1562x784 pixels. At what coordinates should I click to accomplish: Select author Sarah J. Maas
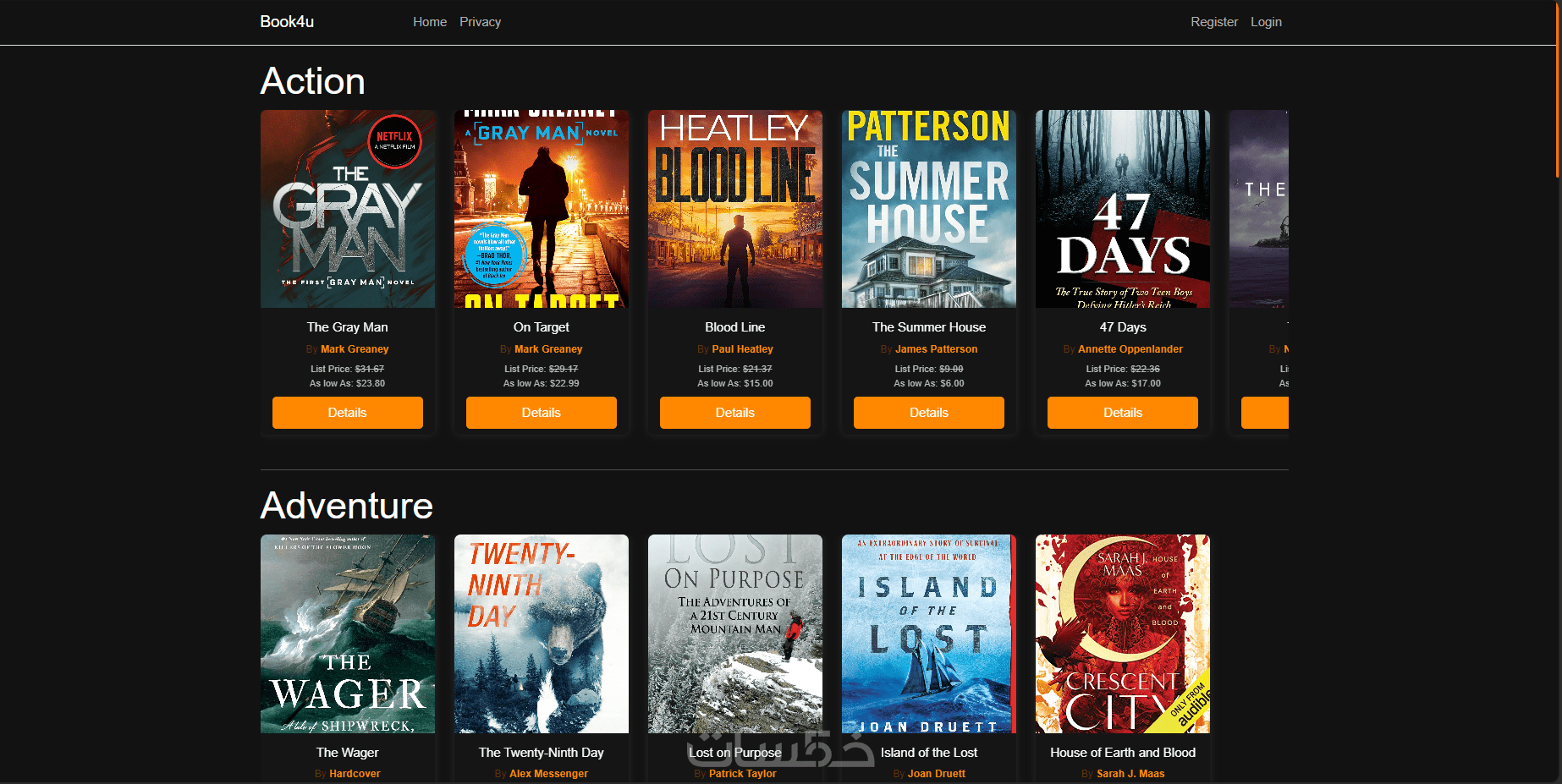click(x=1130, y=774)
